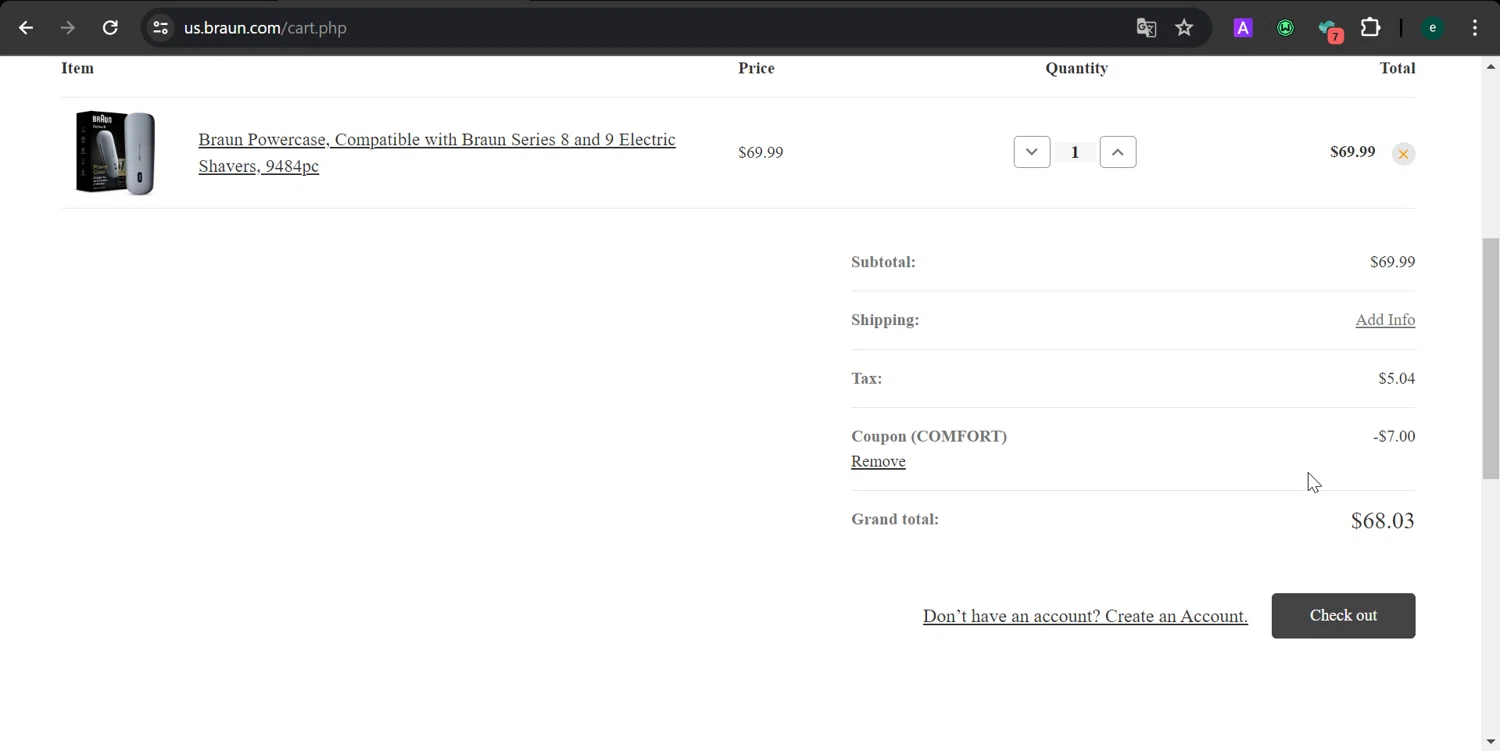The image size is (1500, 751).
Task: Open the purple A extension
Action: tap(1242, 28)
